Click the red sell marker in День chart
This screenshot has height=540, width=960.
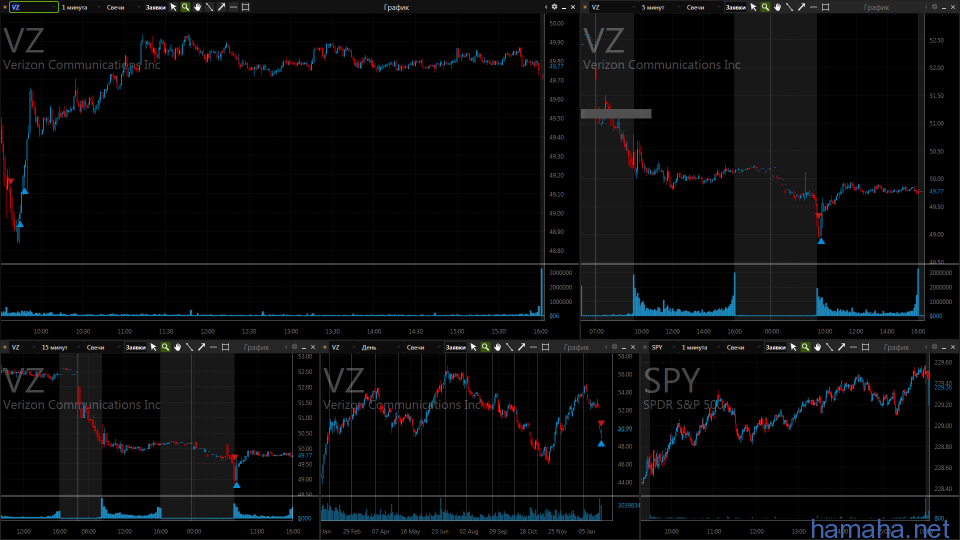coord(601,424)
